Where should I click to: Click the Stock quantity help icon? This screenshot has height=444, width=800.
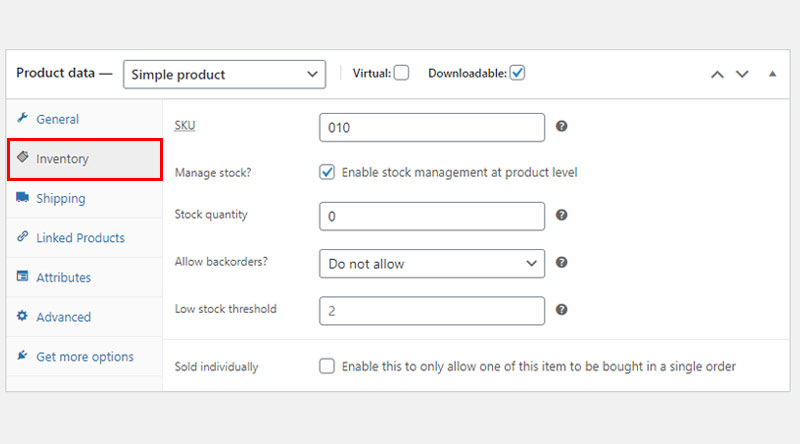pos(561,215)
